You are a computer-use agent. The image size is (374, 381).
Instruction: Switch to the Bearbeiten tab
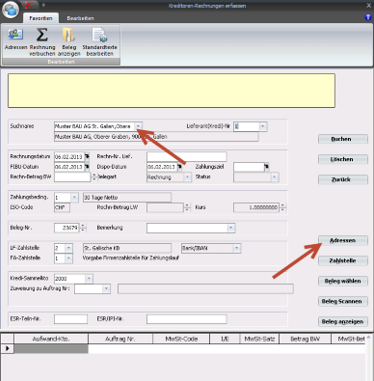coord(80,18)
